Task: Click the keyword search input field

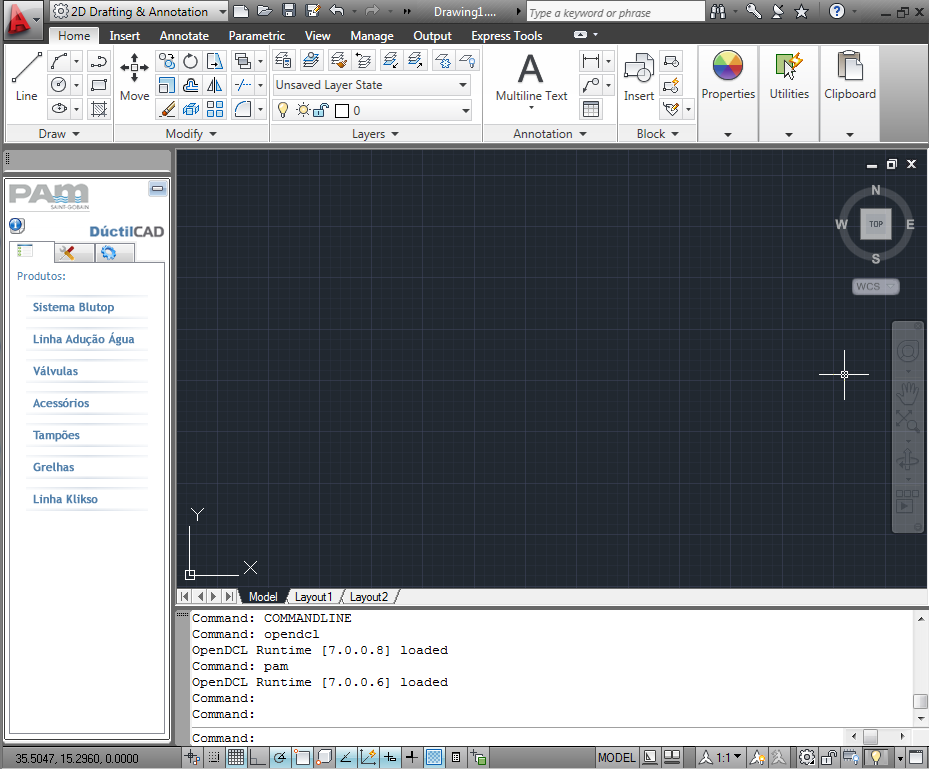Action: coord(615,12)
